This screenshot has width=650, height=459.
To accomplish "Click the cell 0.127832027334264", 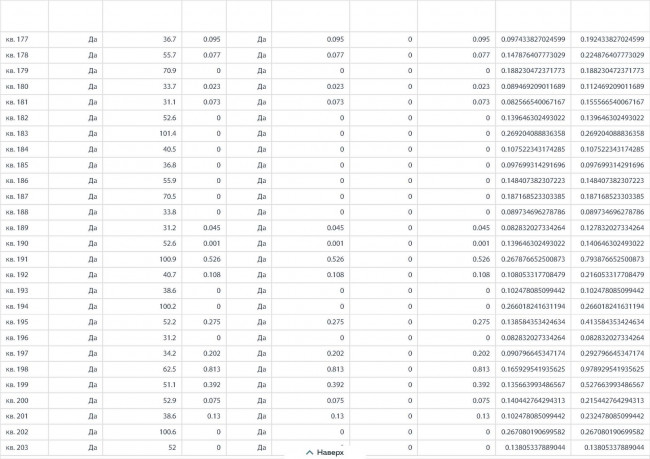I will (x=612, y=228).
